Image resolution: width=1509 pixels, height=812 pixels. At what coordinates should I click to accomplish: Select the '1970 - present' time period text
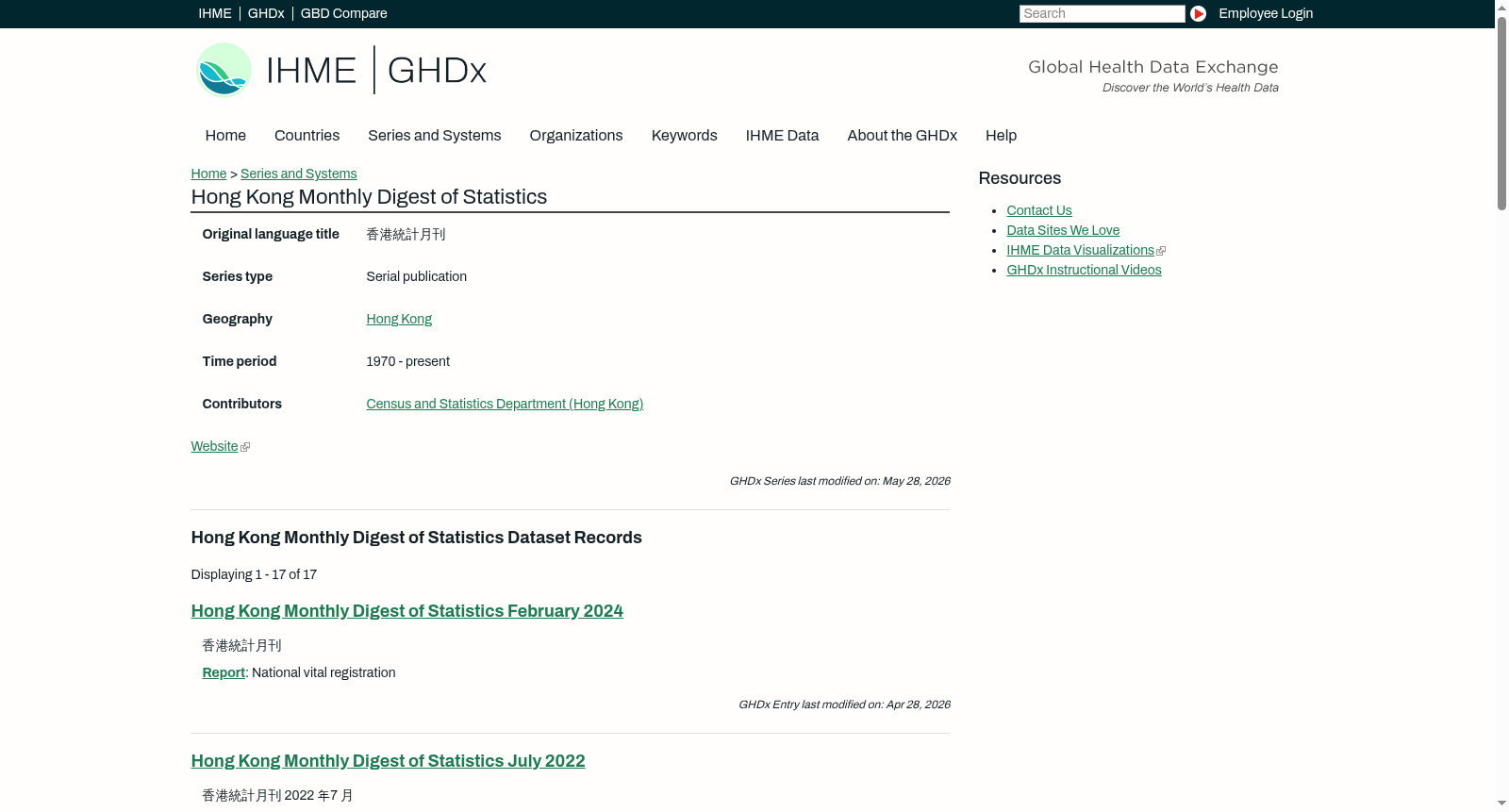[407, 361]
